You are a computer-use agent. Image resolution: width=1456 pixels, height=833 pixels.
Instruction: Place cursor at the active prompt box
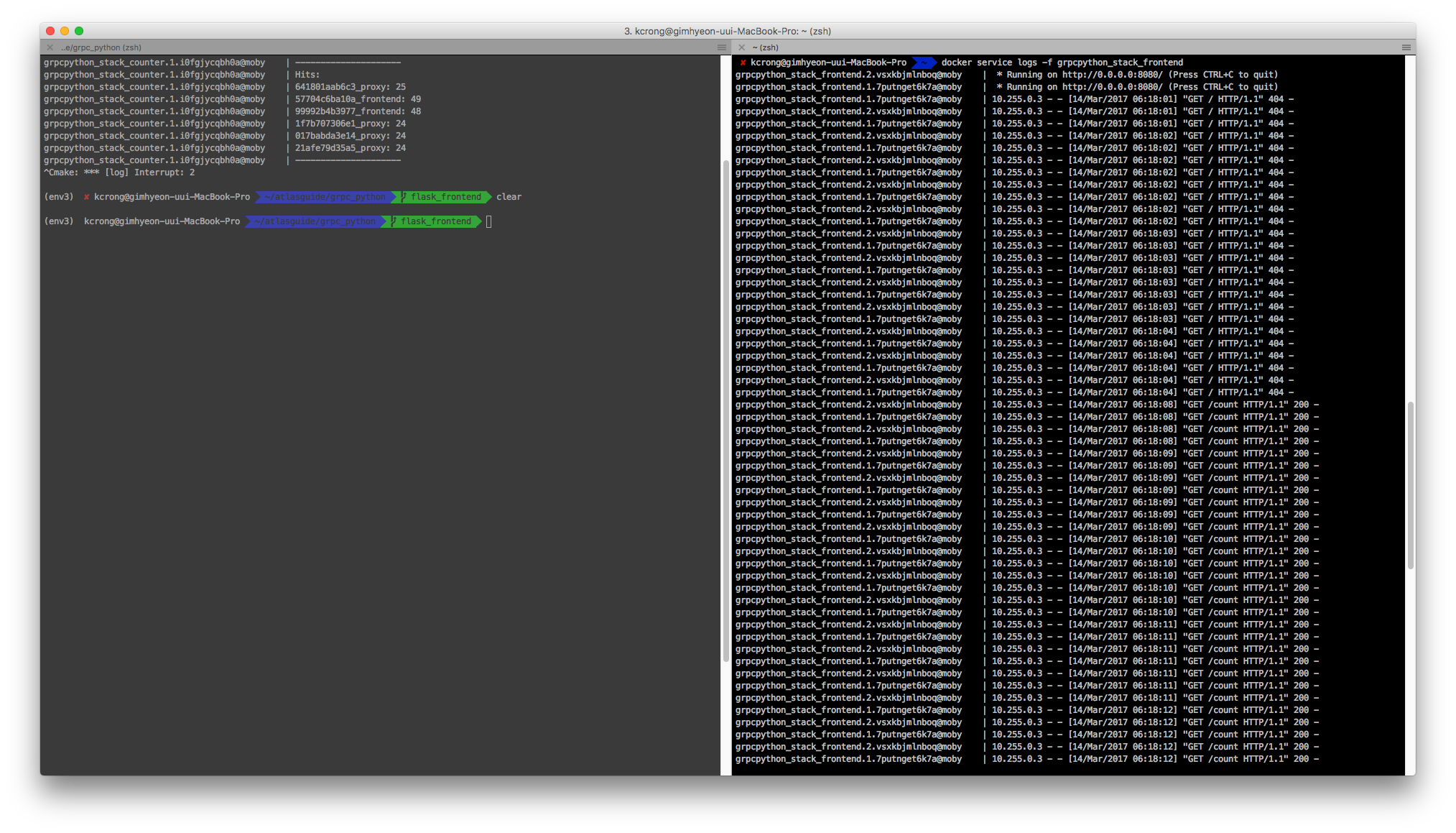pyautogui.click(x=488, y=221)
